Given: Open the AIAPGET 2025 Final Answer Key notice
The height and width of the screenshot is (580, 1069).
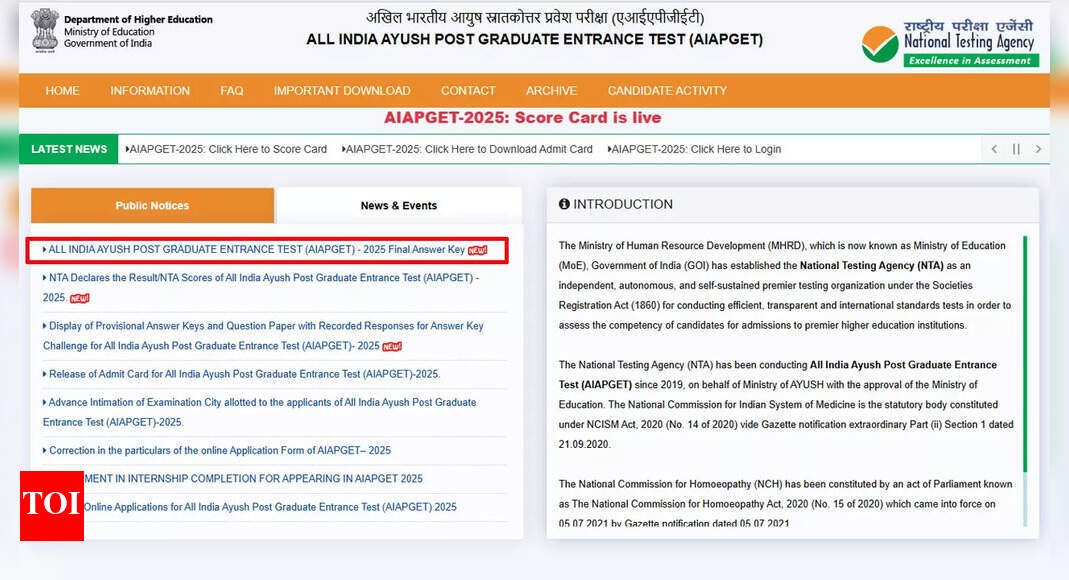Looking at the screenshot, I should click(x=256, y=249).
